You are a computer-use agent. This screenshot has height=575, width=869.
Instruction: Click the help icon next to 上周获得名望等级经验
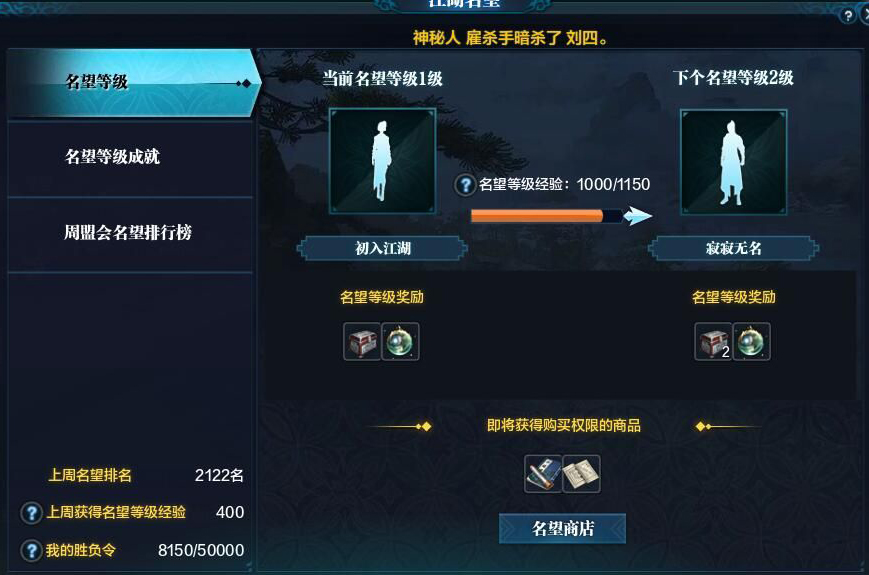(x=32, y=513)
